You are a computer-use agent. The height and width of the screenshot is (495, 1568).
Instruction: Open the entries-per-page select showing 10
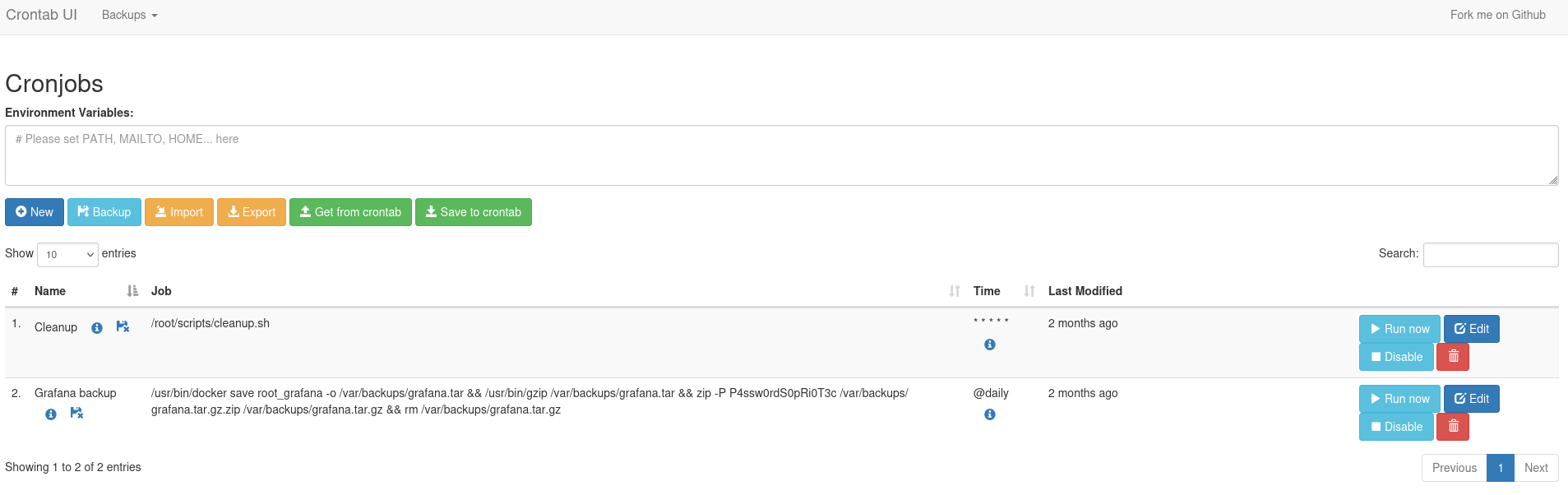tap(67, 255)
